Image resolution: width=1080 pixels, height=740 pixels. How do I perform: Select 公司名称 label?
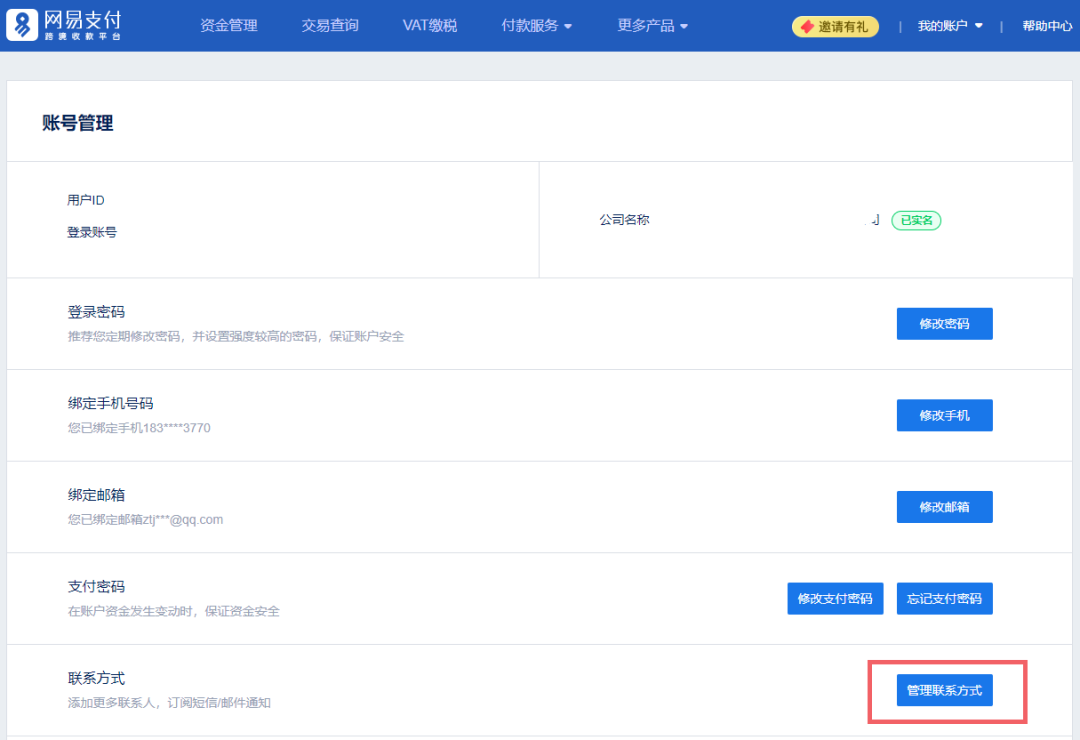click(x=624, y=220)
